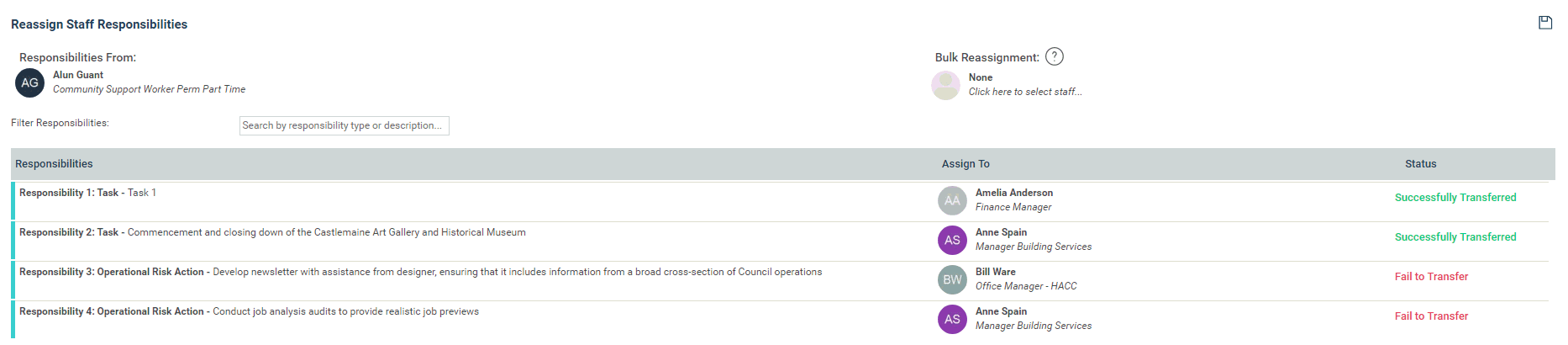Click the Assign To column header
Image resolution: width=1568 pixels, height=345 pixels.
coord(966,164)
